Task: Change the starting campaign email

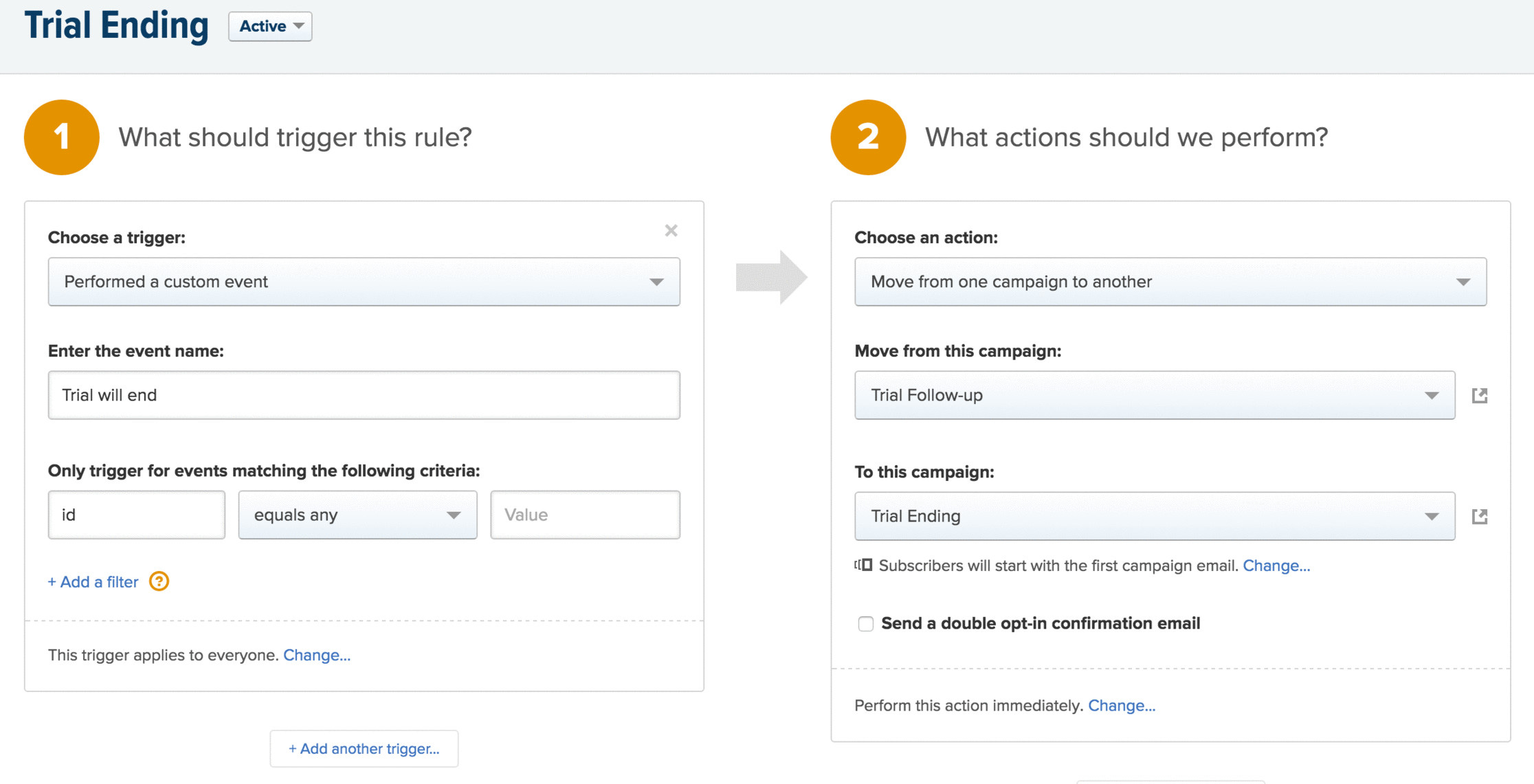Action: pyautogui.click(x=1276, y=565)
